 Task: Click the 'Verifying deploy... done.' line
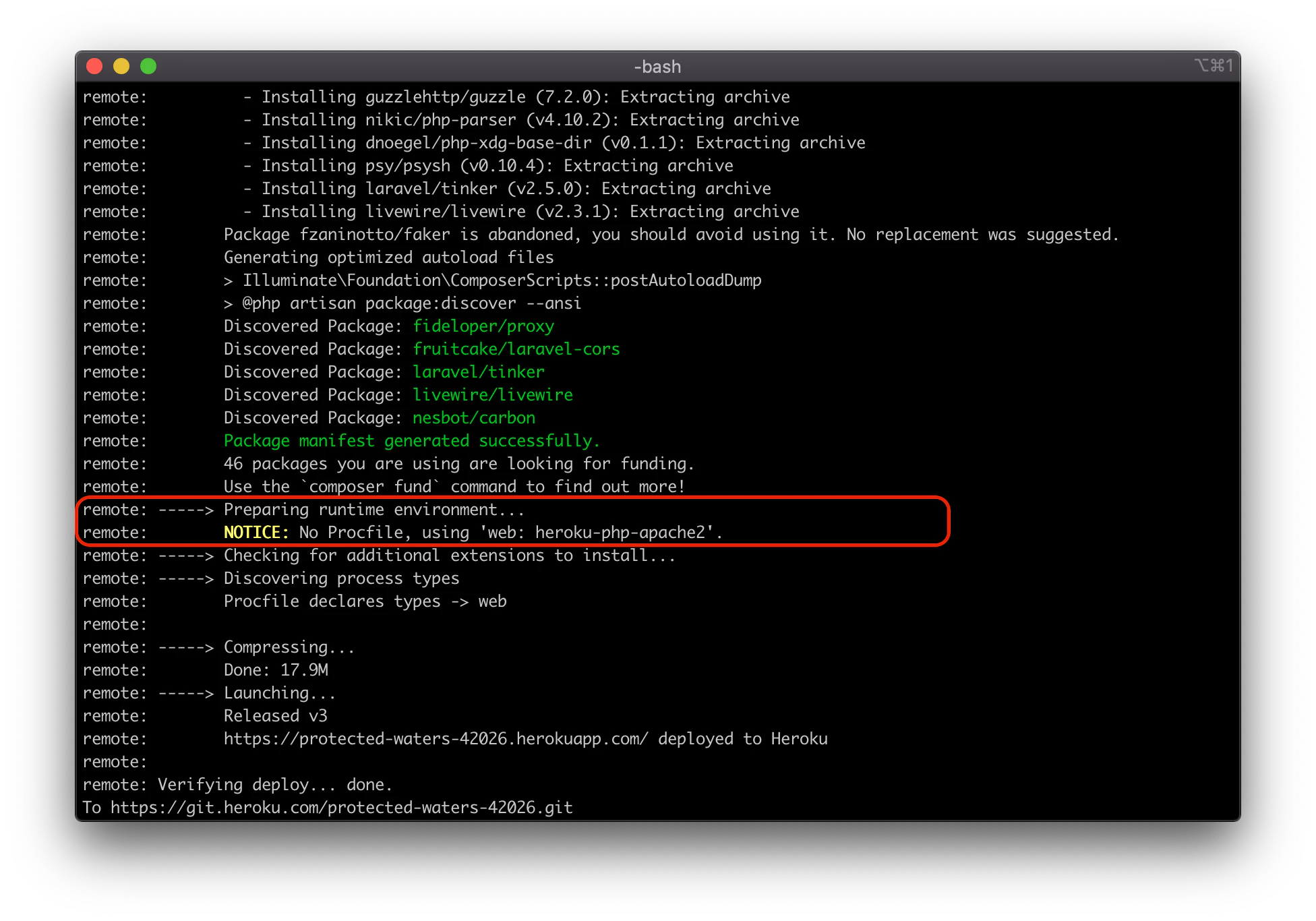click(x=275, y=785)
